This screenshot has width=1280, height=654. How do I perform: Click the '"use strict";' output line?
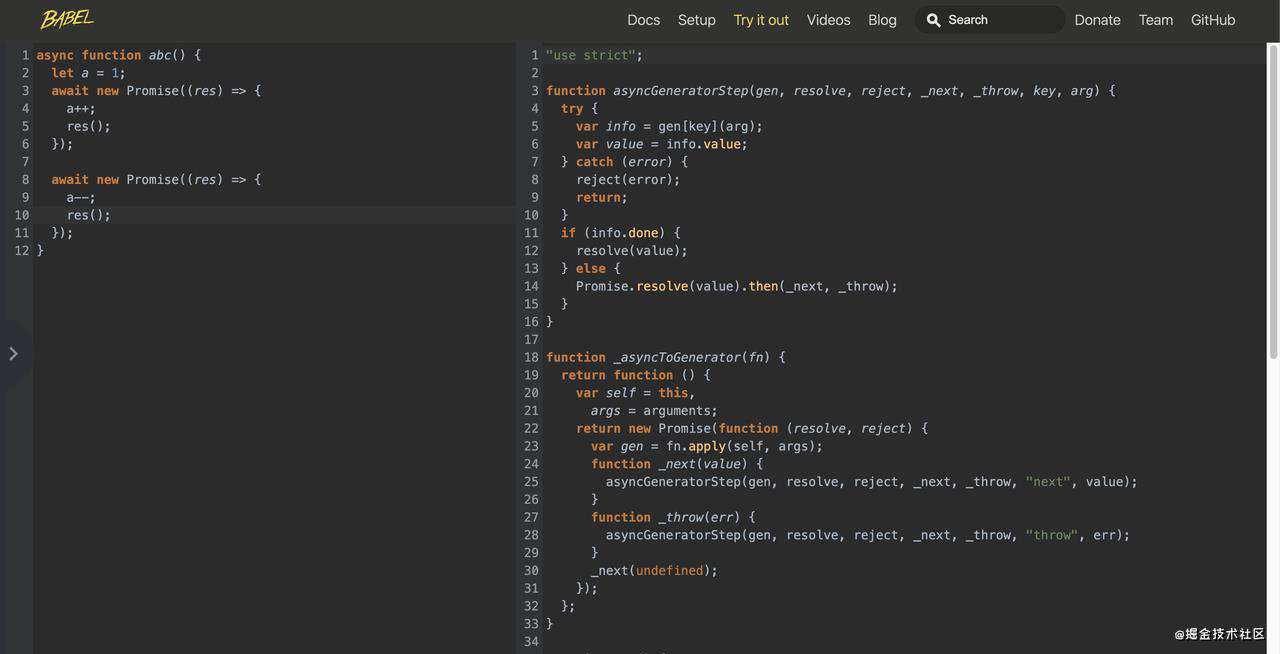[595, 55]
